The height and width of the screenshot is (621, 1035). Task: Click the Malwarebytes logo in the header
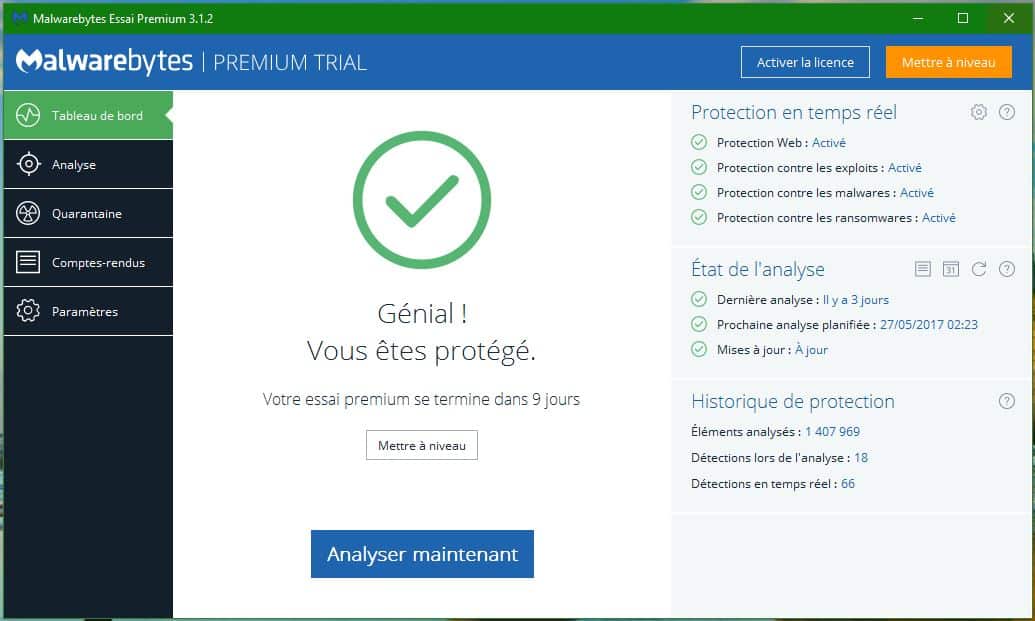(x=104, y=62)
